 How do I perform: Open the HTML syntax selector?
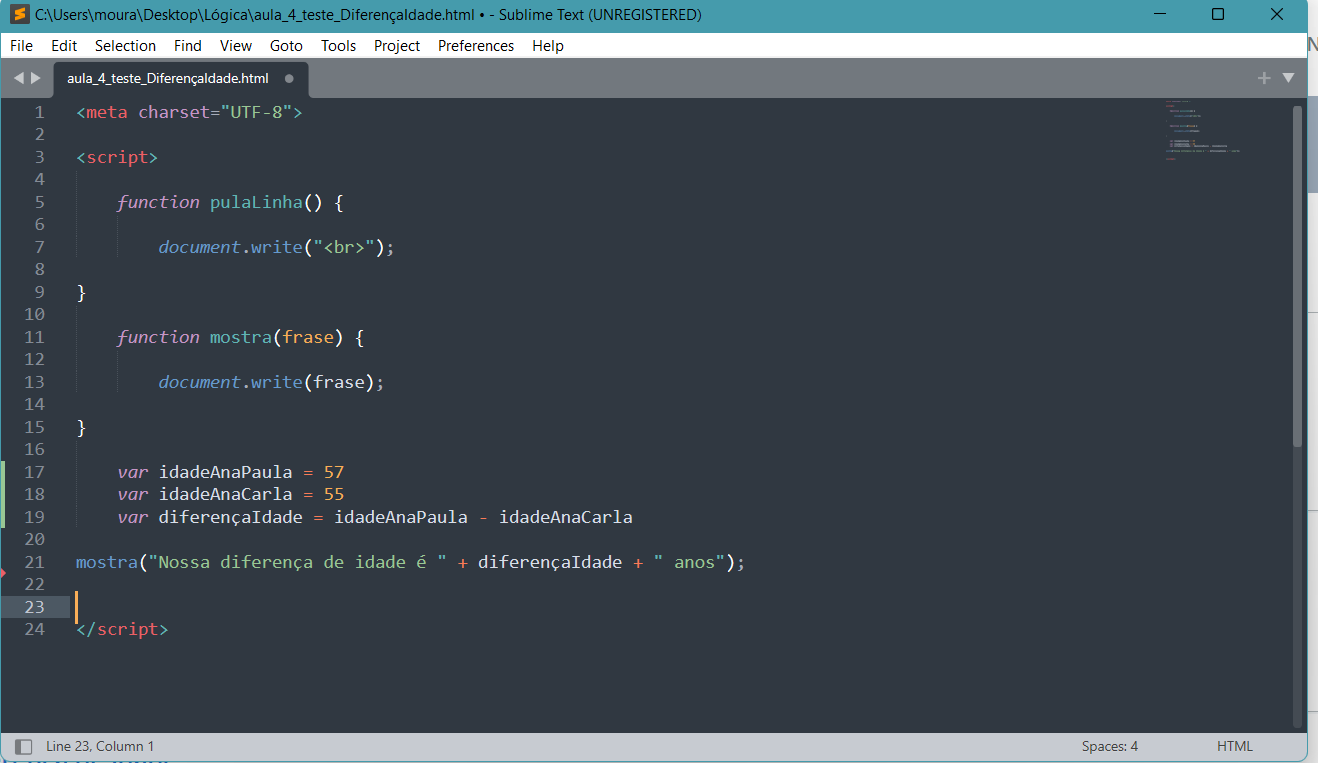pos(1234,746)
